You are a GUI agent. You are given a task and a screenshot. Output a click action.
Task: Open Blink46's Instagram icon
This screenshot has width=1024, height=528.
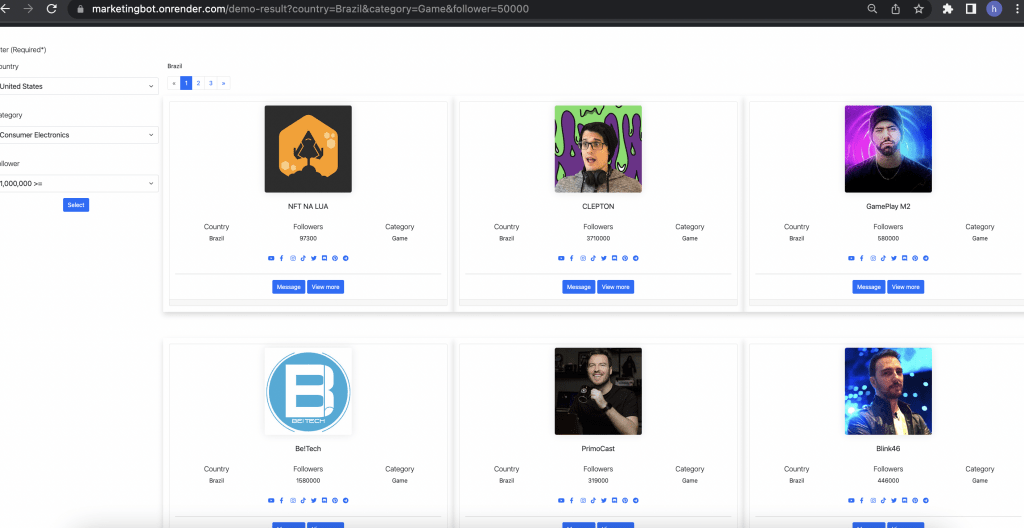(873, 501)
